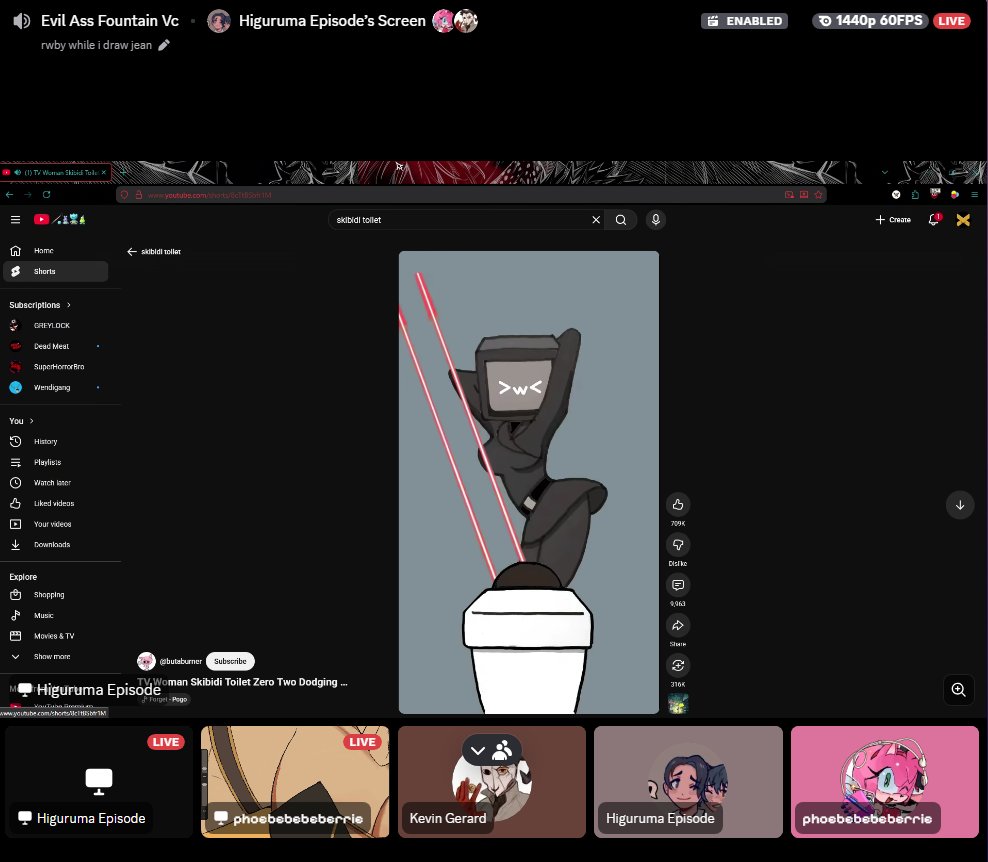Click the Create button

[x=893, y=219]
